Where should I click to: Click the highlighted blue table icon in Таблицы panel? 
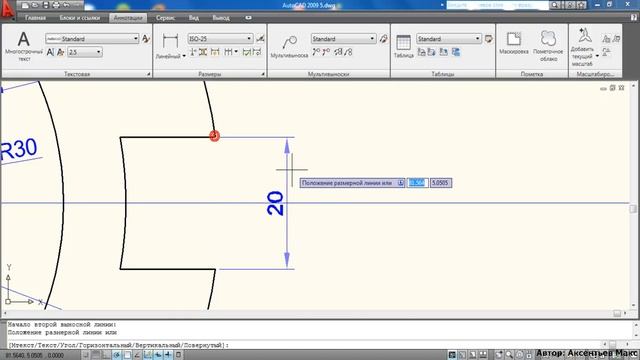point(456,52)
